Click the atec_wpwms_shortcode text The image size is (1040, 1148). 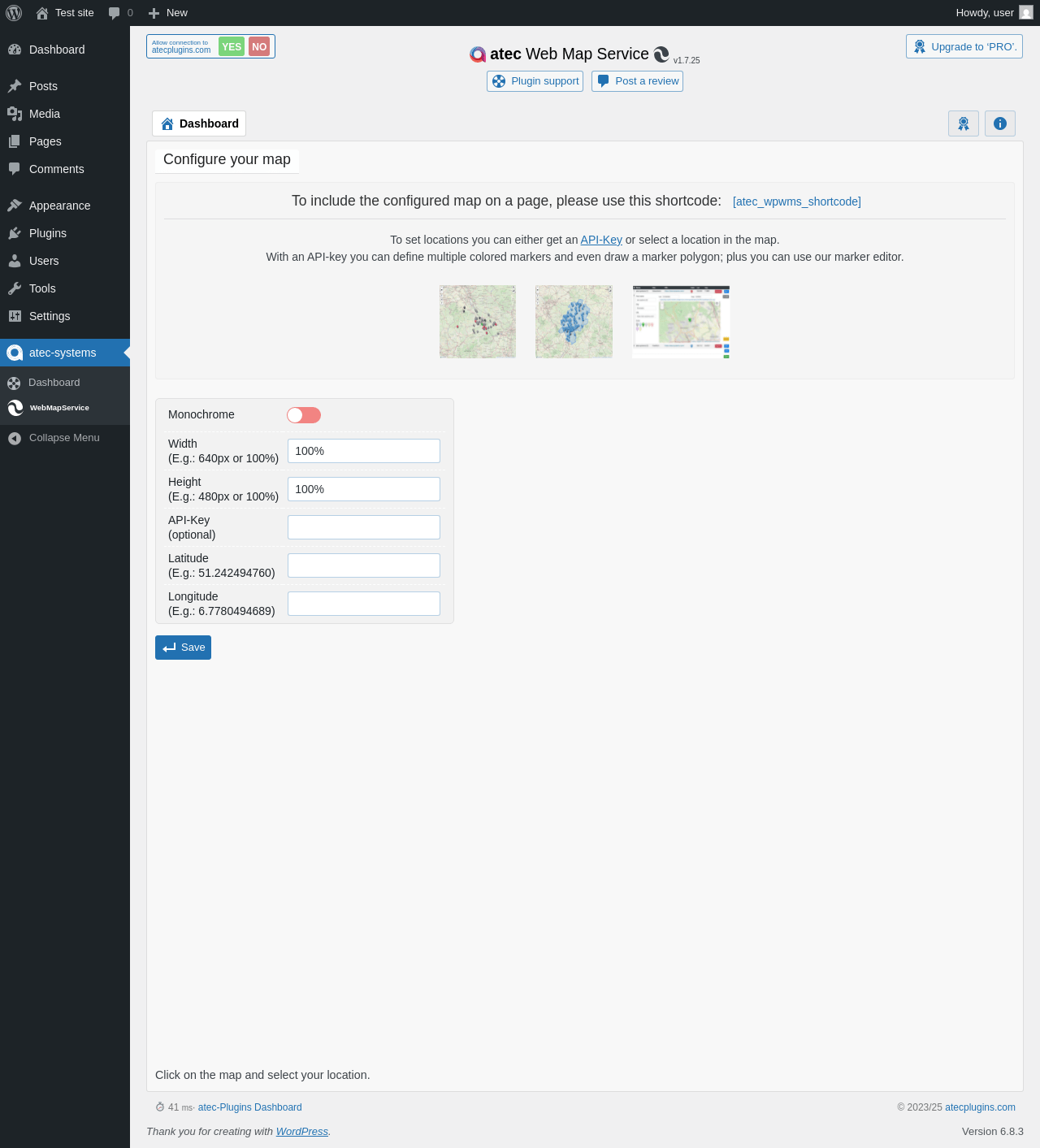(797, 201)
